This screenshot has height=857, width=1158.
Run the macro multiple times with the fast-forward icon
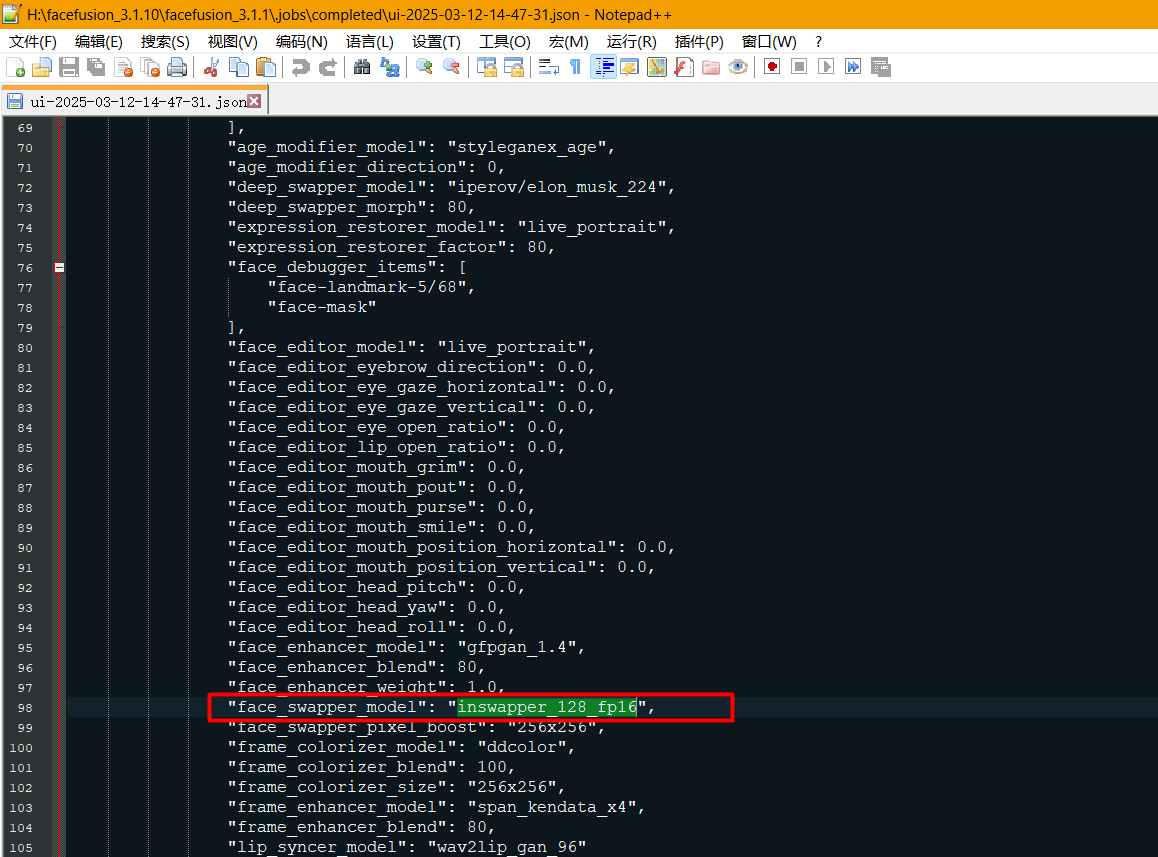(x=853, y=67)
